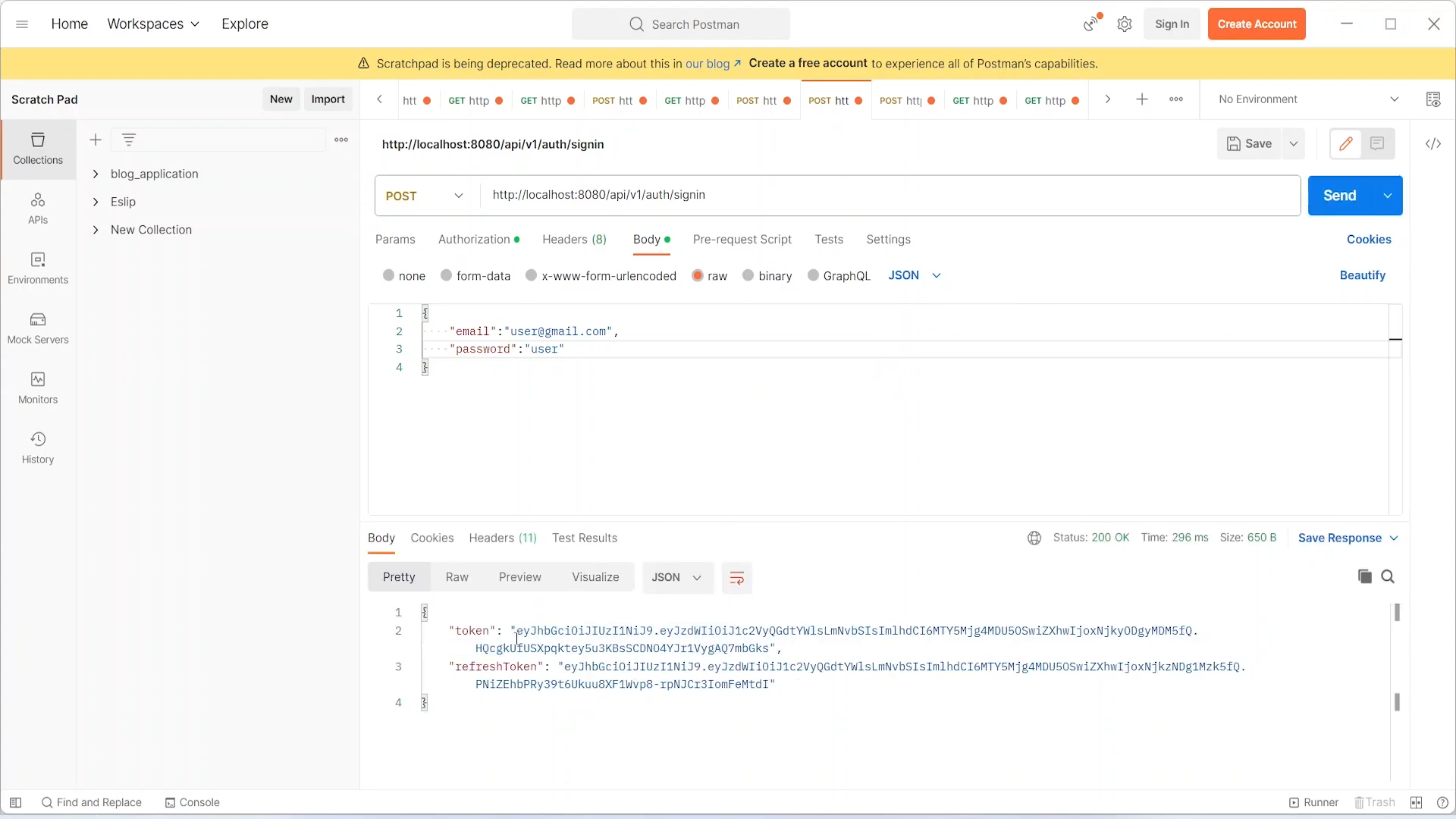
Task: Click the request URL input field
Action: [890, 196]
